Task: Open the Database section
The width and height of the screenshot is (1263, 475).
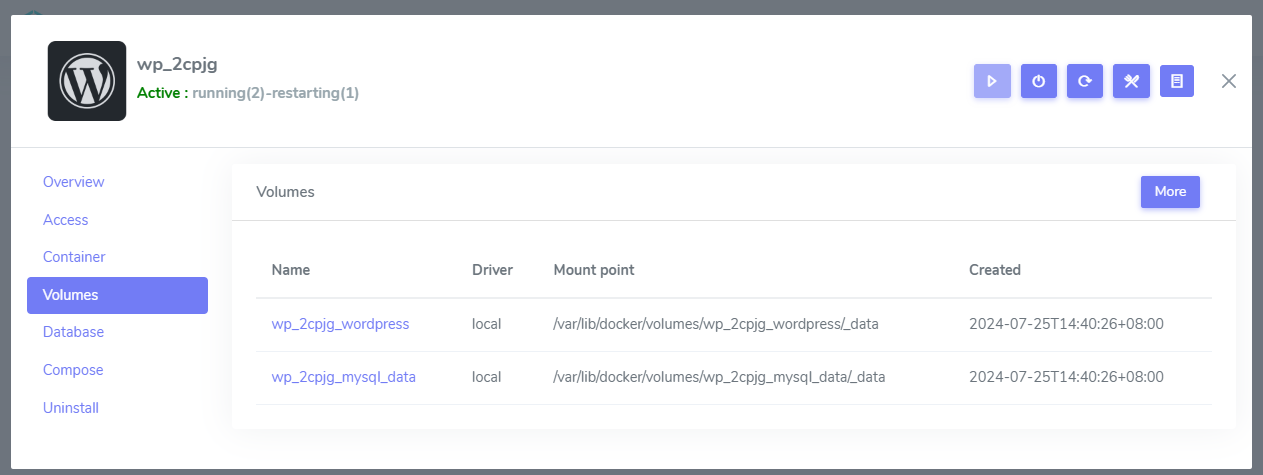Action: pyautogui.click(x=73, y=332)
